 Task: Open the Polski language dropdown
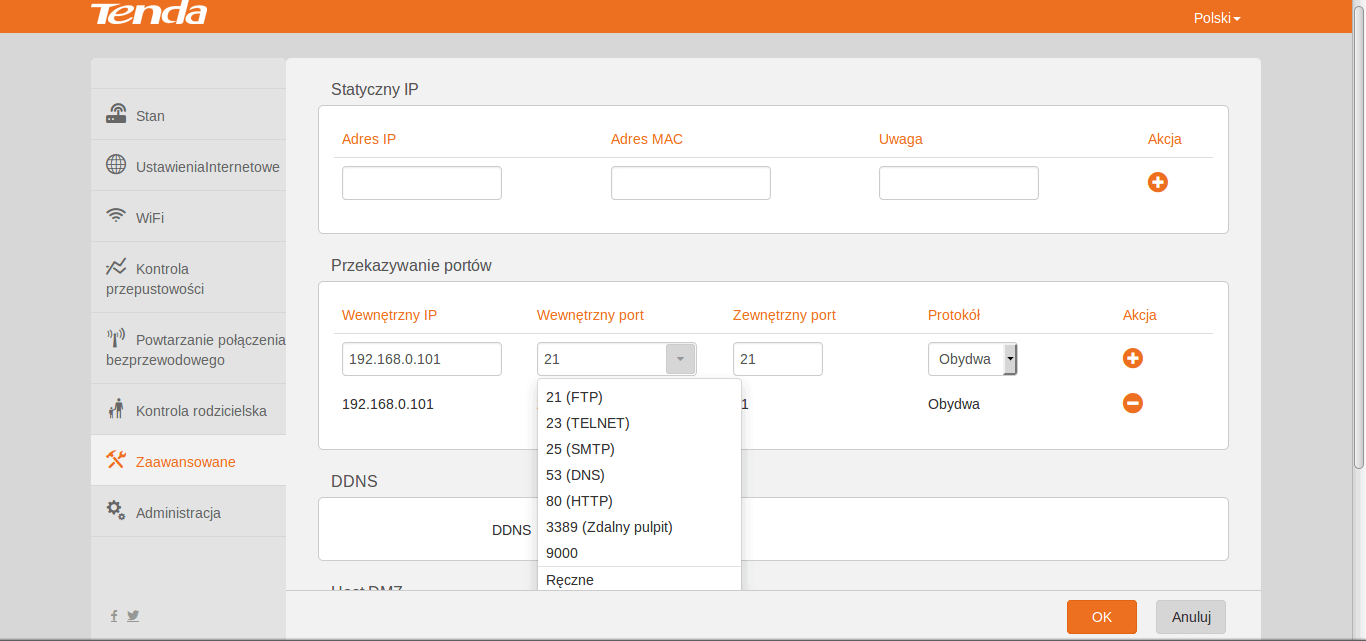1217,18
